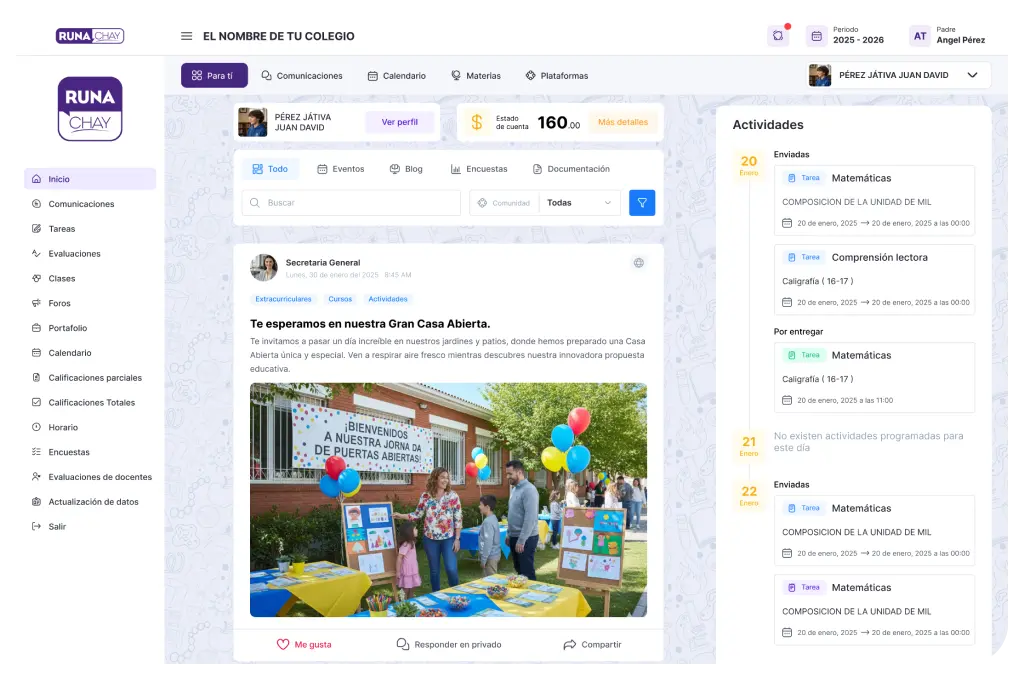Like the post with Me gusta heart
The width and height of the screenshot is (1024, 680).
click(x=304, y=644)
